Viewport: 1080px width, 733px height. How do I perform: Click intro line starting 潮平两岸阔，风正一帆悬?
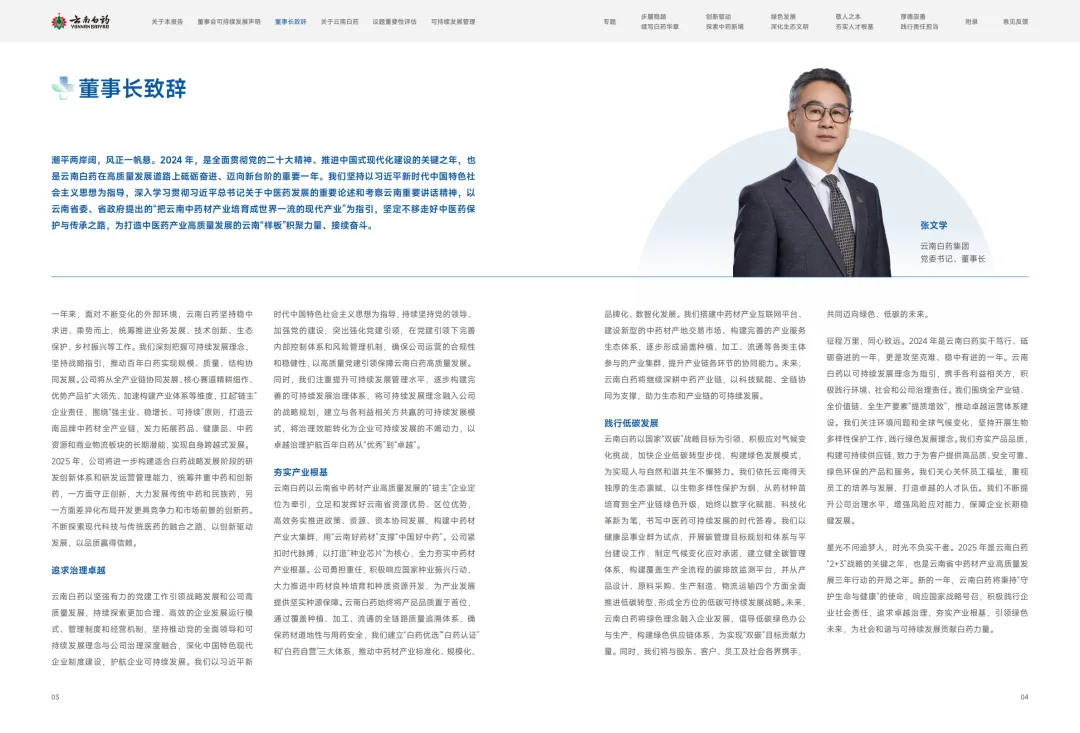(263, 160)
